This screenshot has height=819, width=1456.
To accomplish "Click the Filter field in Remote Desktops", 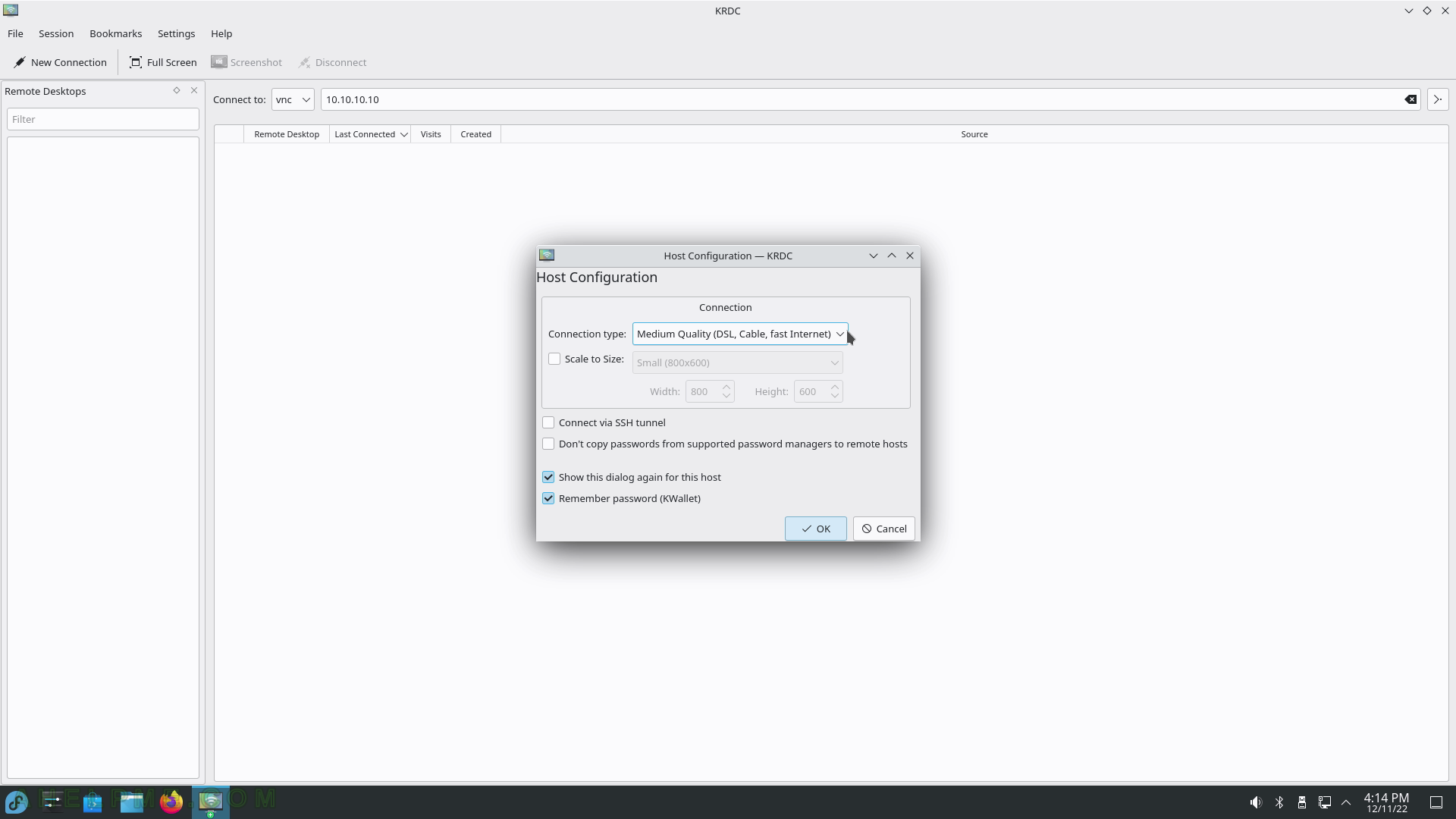I will (103, 119).
